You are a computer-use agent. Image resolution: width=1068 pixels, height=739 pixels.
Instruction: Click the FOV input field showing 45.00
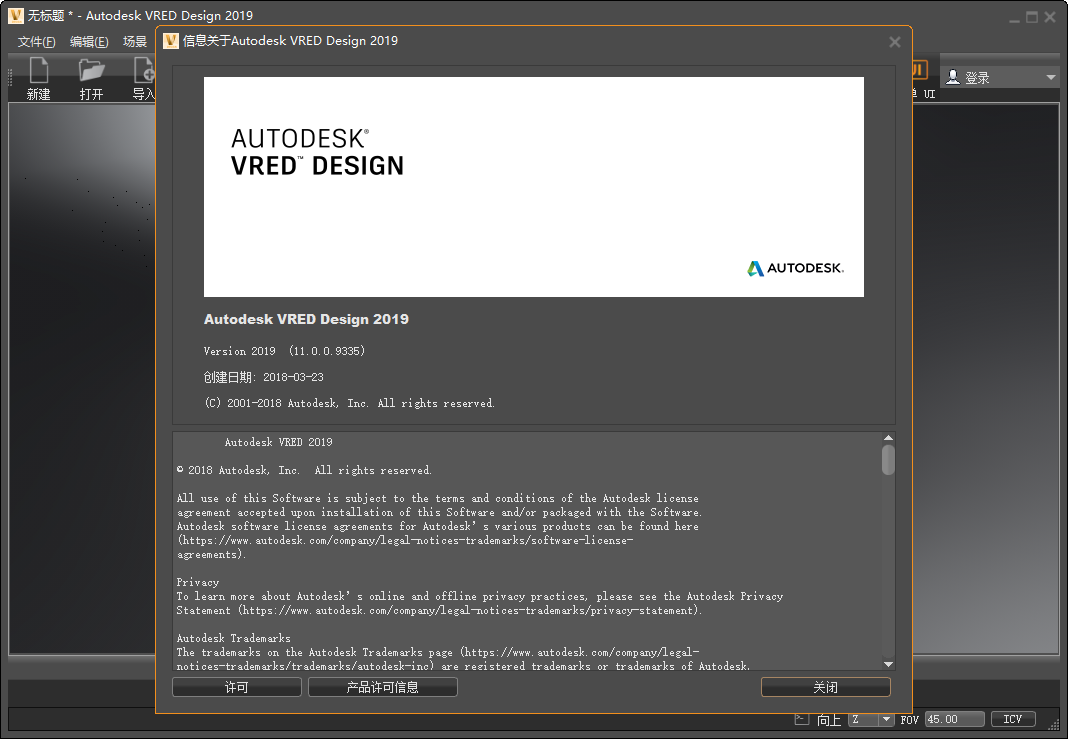click(954, 719)
